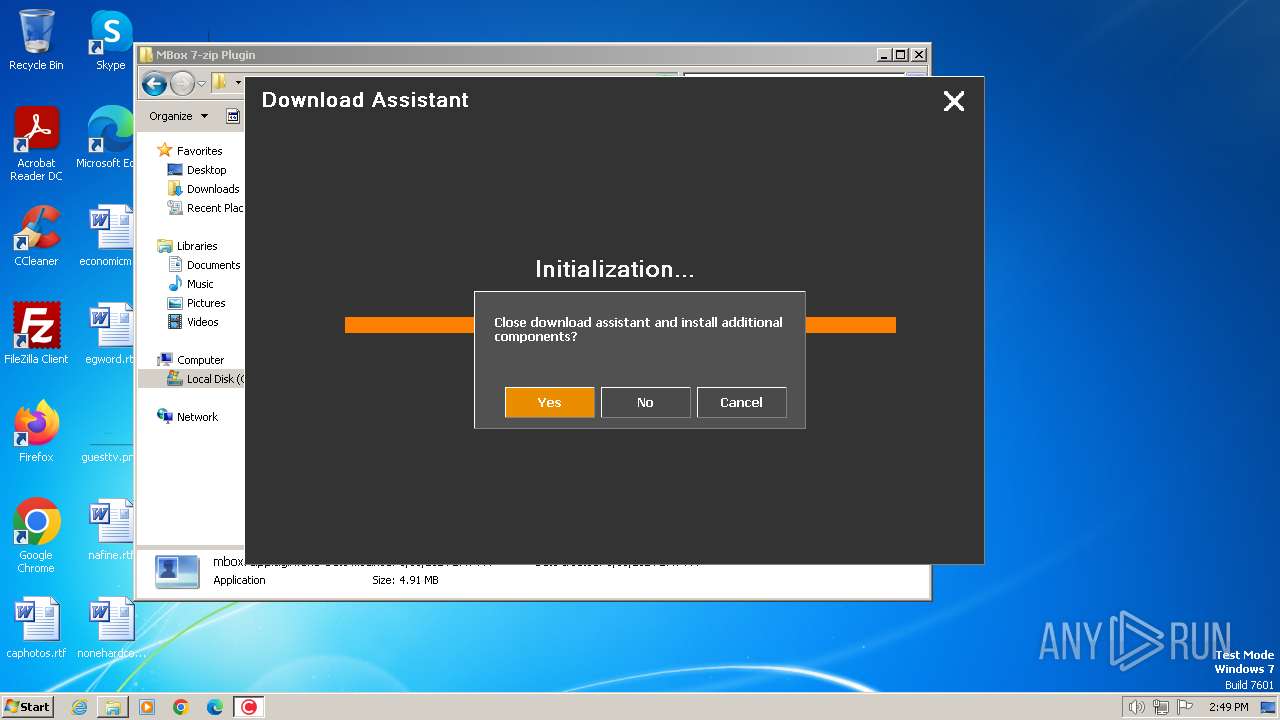
Task: Open Downloads in Favorites
Action: (203, 189)
